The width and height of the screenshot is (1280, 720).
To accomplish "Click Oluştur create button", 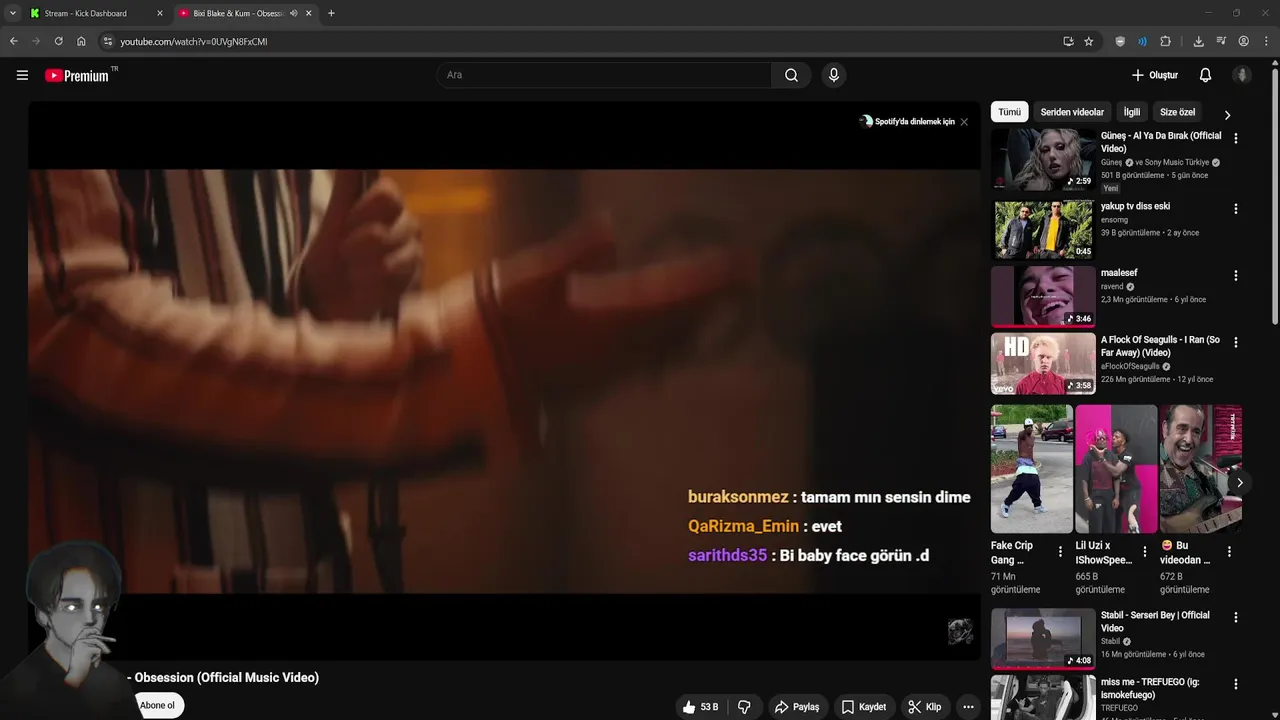I will 1154,75.
